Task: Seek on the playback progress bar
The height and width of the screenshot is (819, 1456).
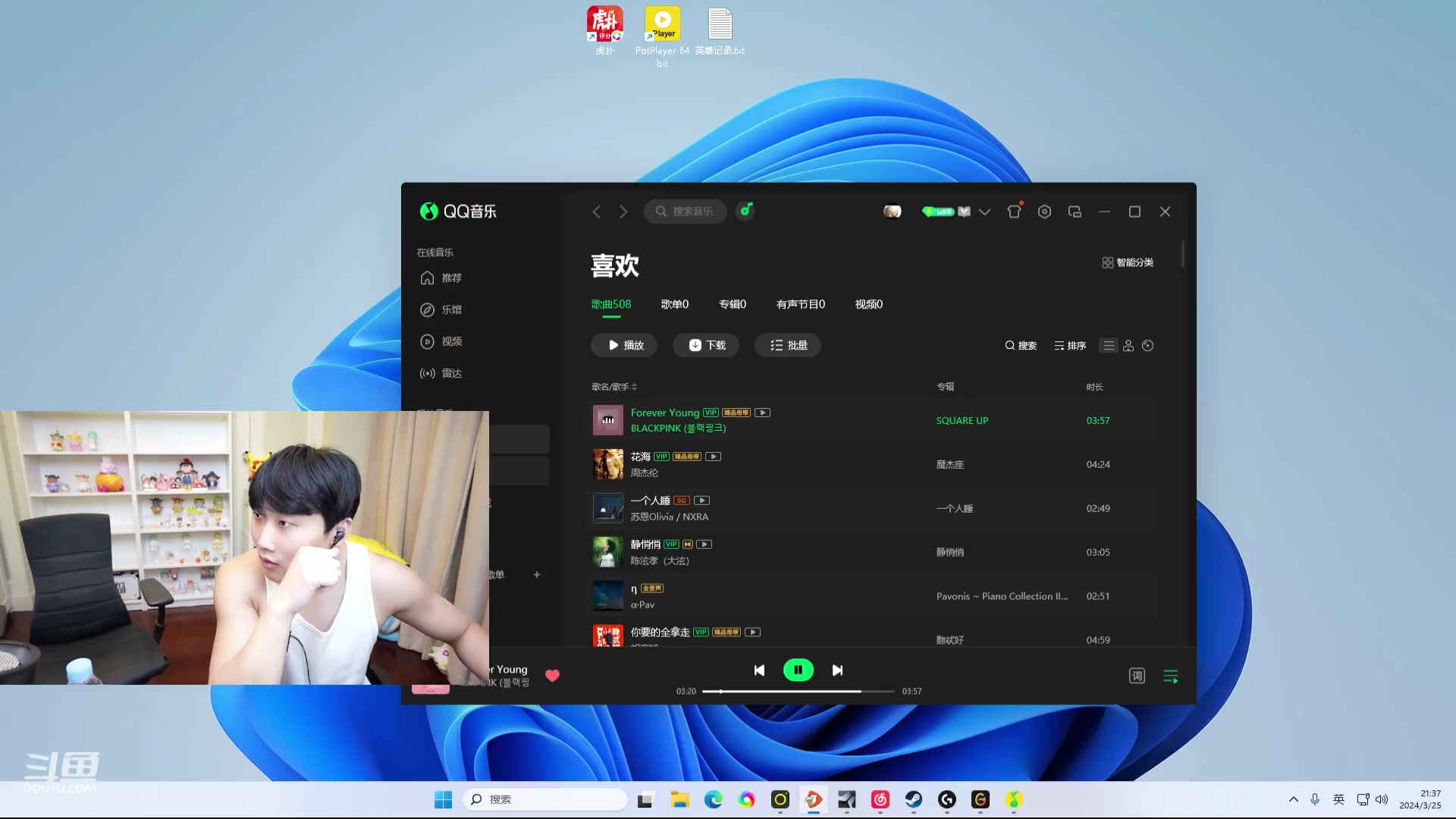Action: 799,692
